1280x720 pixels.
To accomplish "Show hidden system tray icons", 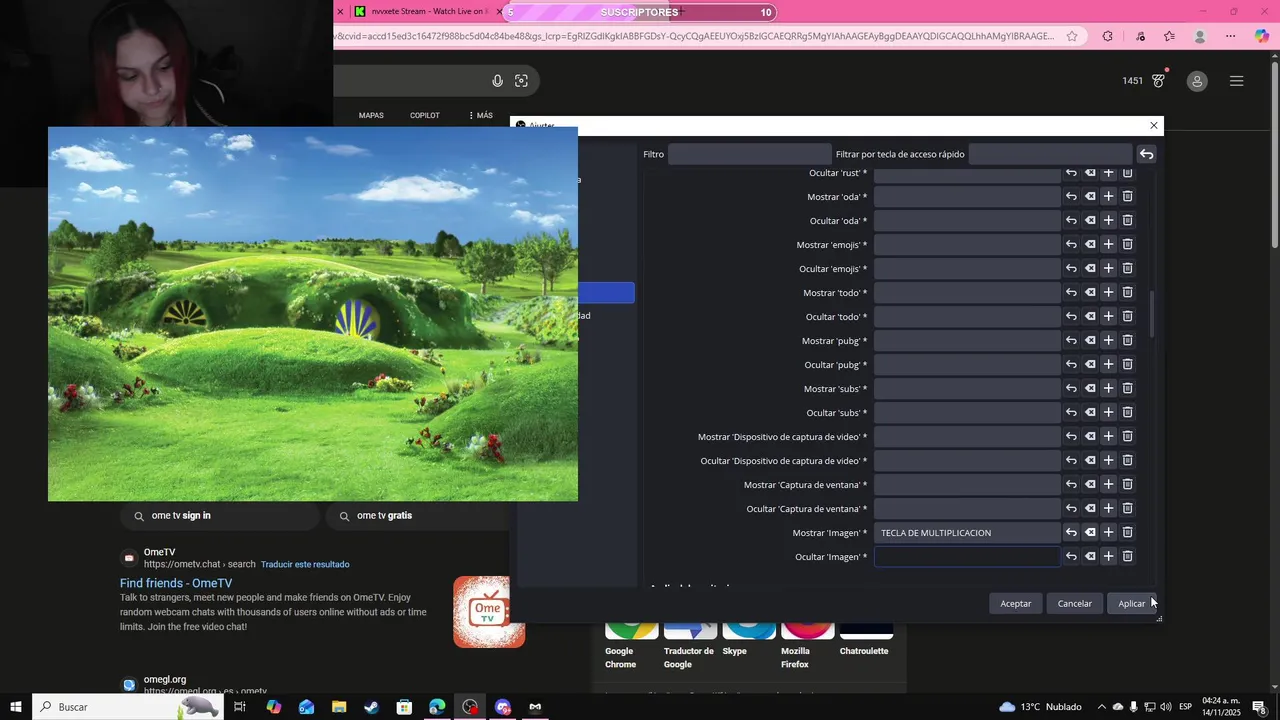I will point(1101,707).
